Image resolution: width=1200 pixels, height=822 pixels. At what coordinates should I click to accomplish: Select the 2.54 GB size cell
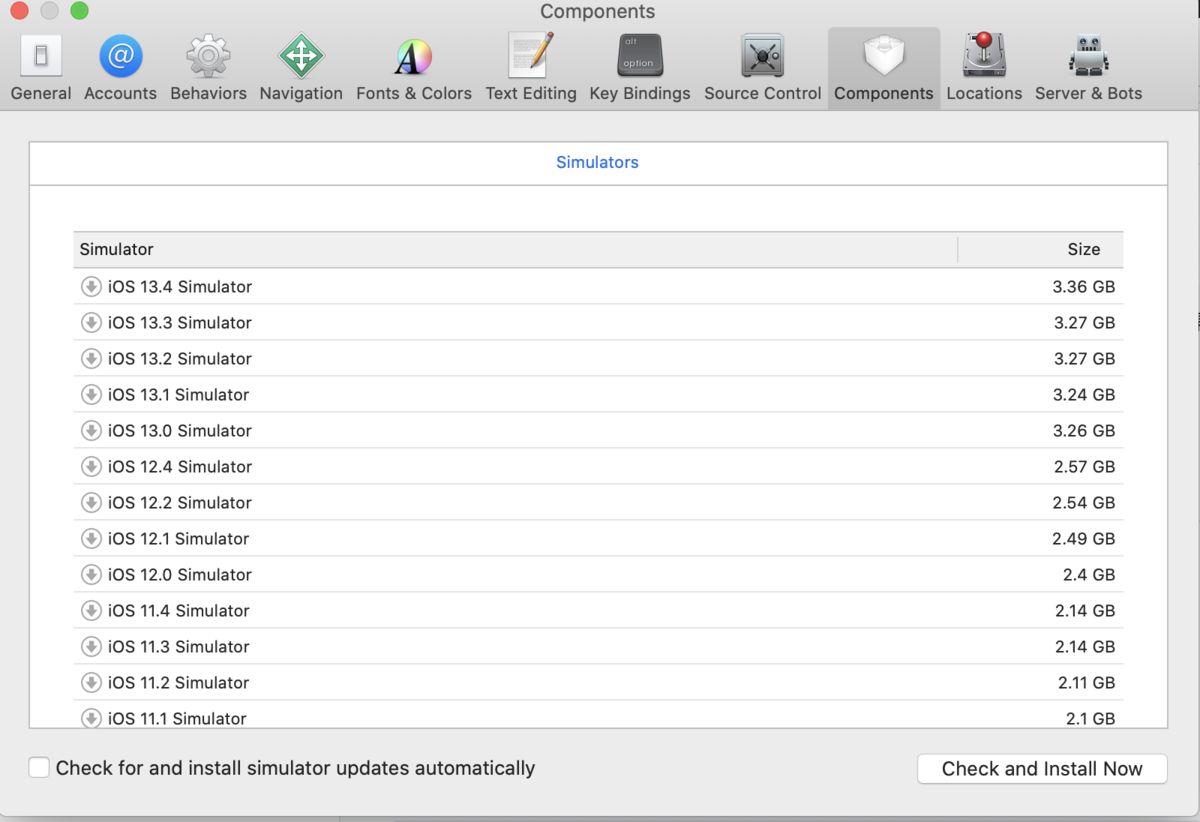[1083, 503]
